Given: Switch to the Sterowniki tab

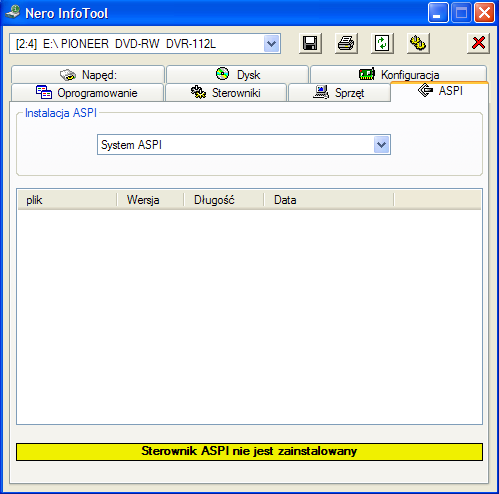Looking at the screenshot, I should [x=226, y=93].
